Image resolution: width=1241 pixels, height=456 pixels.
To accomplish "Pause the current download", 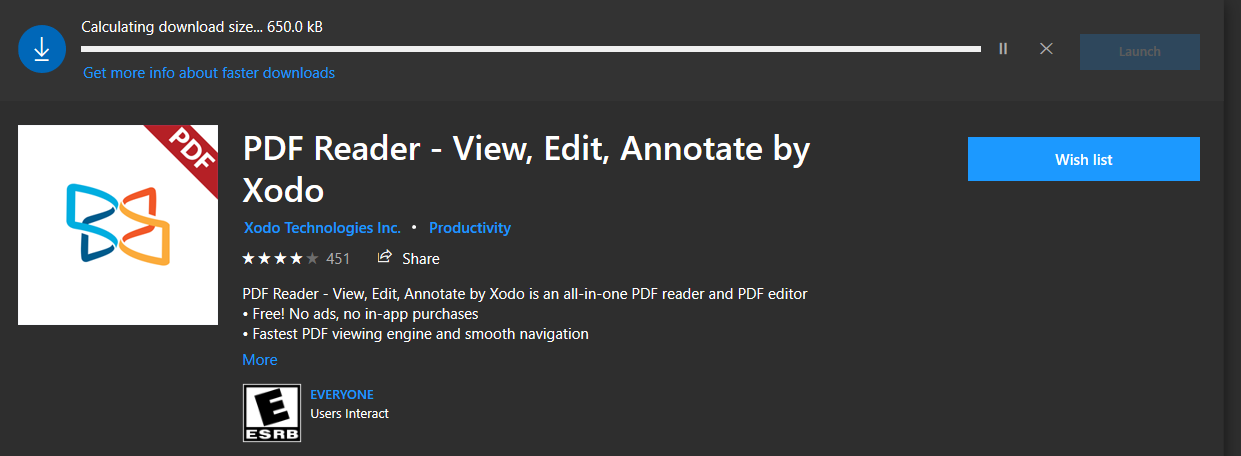I will tap(1003, 48).
